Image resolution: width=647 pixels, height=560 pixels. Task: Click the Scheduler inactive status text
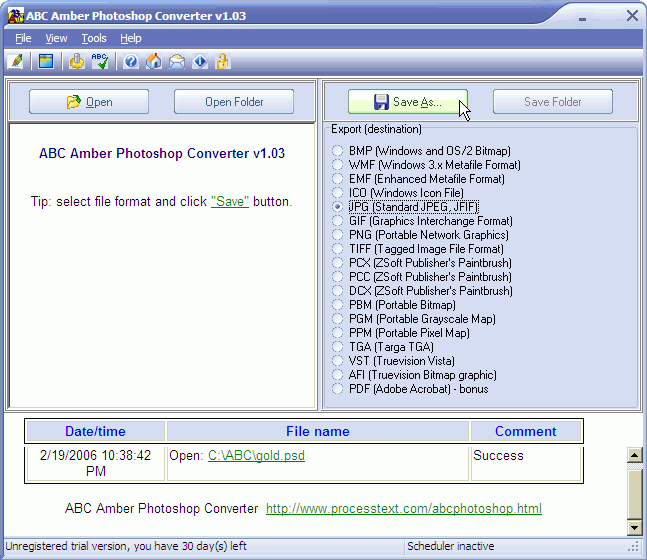click(x=451, y=546)
